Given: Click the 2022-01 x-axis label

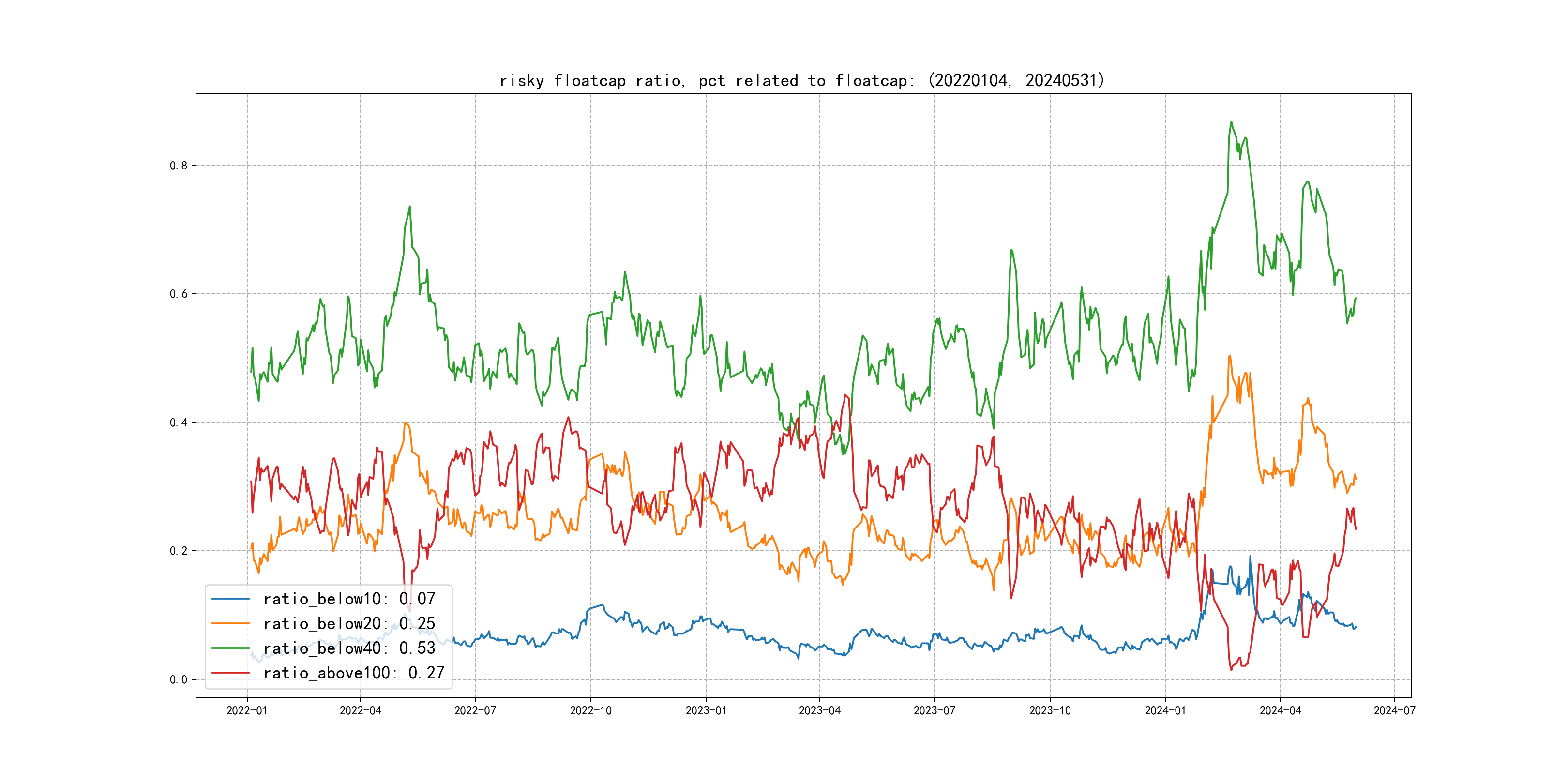Looking at the screenshot, I should click(246, 710).
